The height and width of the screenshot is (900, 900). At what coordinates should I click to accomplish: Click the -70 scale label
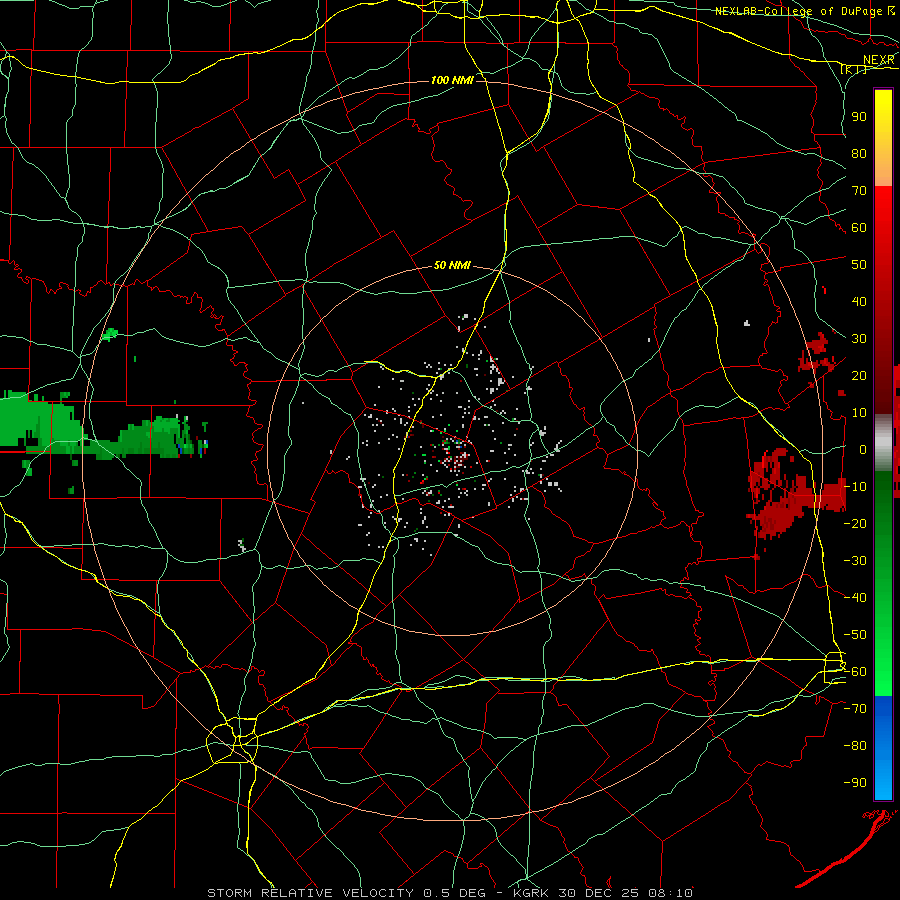[x=856, y=709]
